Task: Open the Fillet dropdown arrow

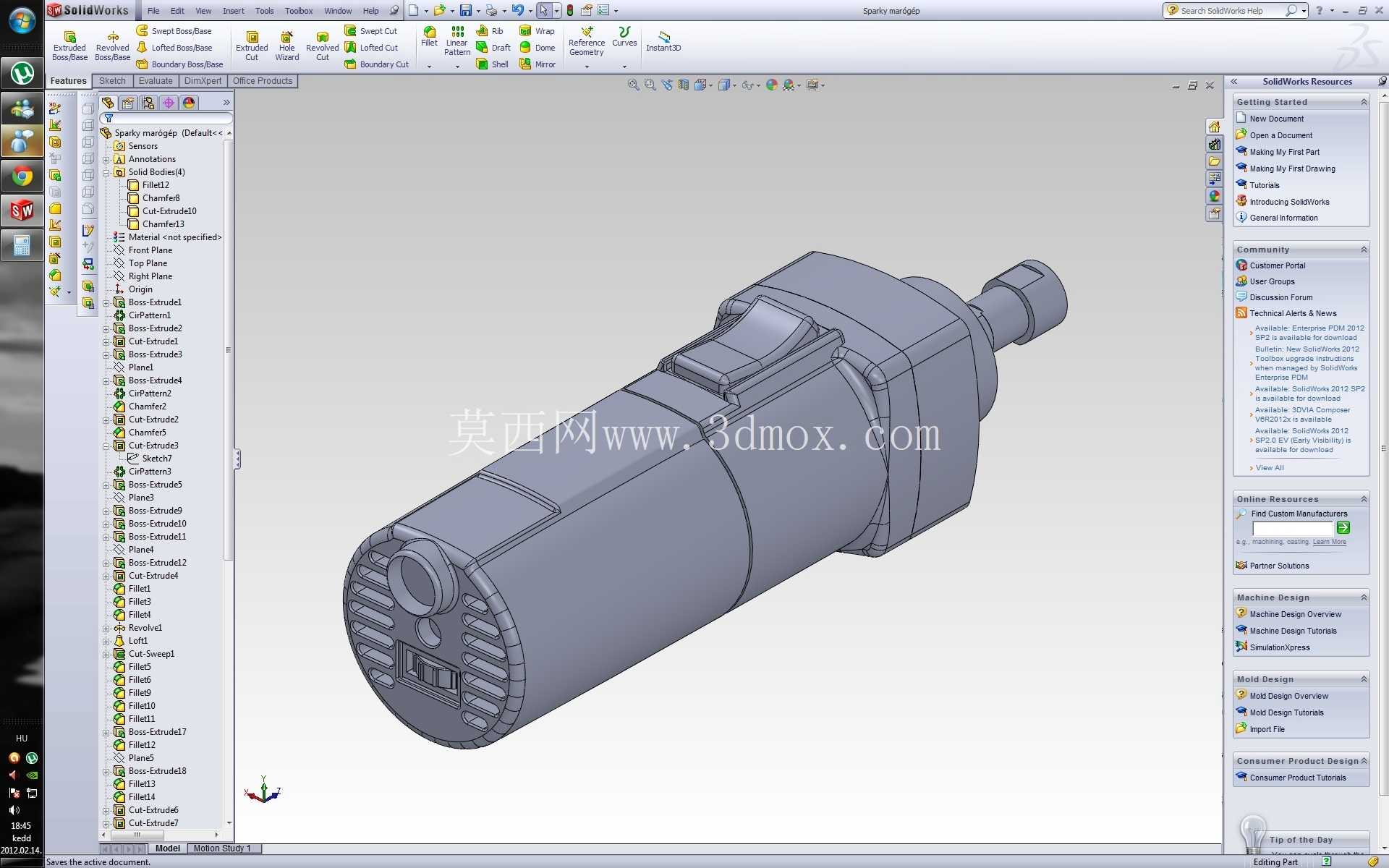Action: (429, 67)
